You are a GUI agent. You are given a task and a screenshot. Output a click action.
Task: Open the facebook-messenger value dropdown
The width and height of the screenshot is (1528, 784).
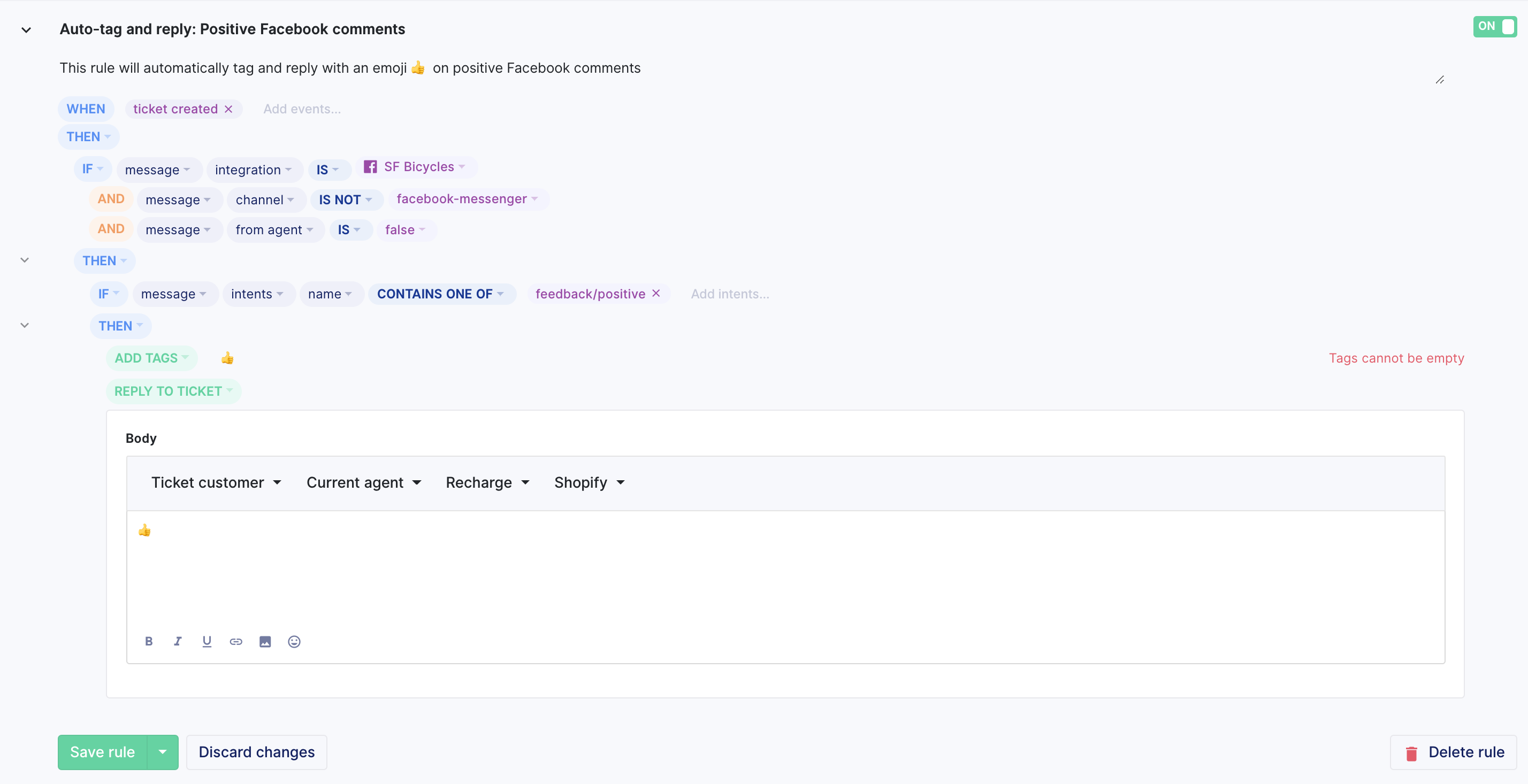(x=468, y=198)
